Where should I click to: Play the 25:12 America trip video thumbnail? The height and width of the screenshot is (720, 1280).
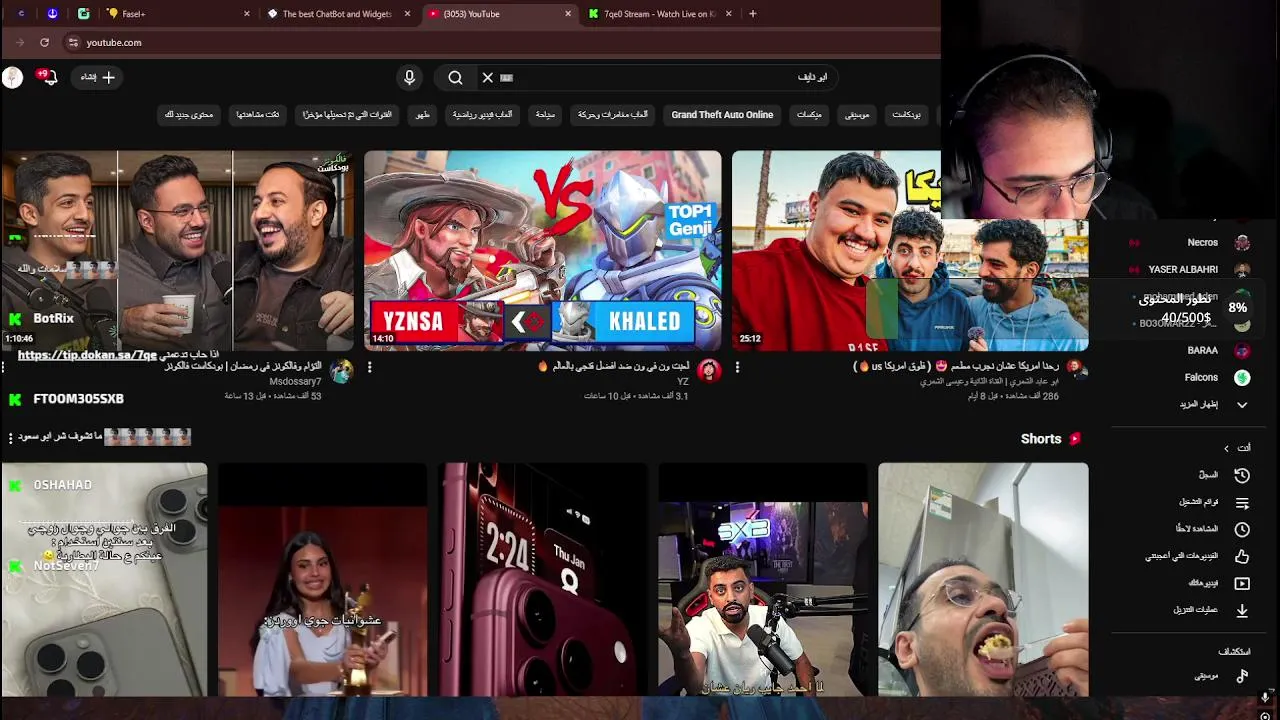pos(910,250)
